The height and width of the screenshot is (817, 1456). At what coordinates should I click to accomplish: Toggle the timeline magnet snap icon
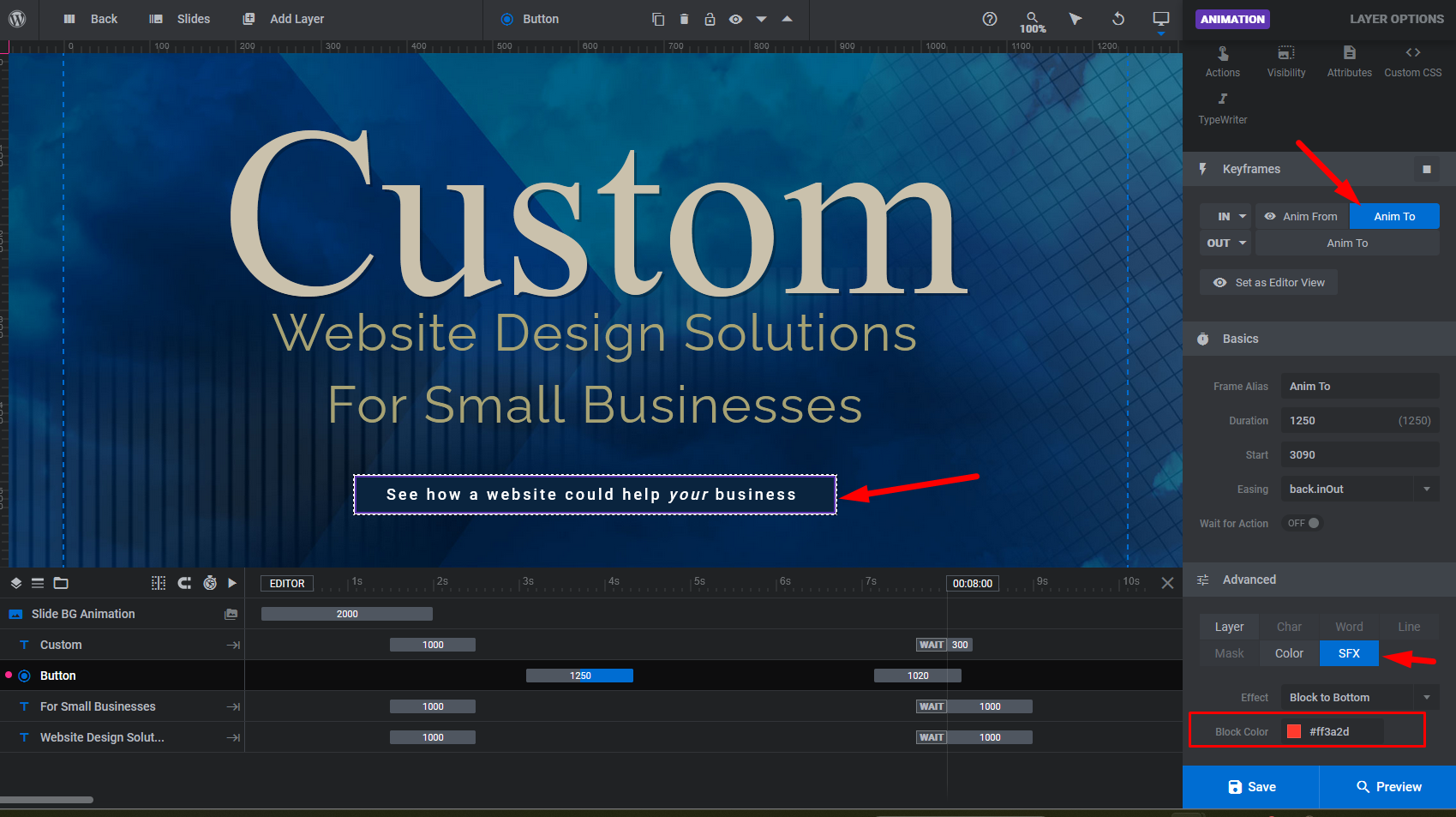point(184,583)
